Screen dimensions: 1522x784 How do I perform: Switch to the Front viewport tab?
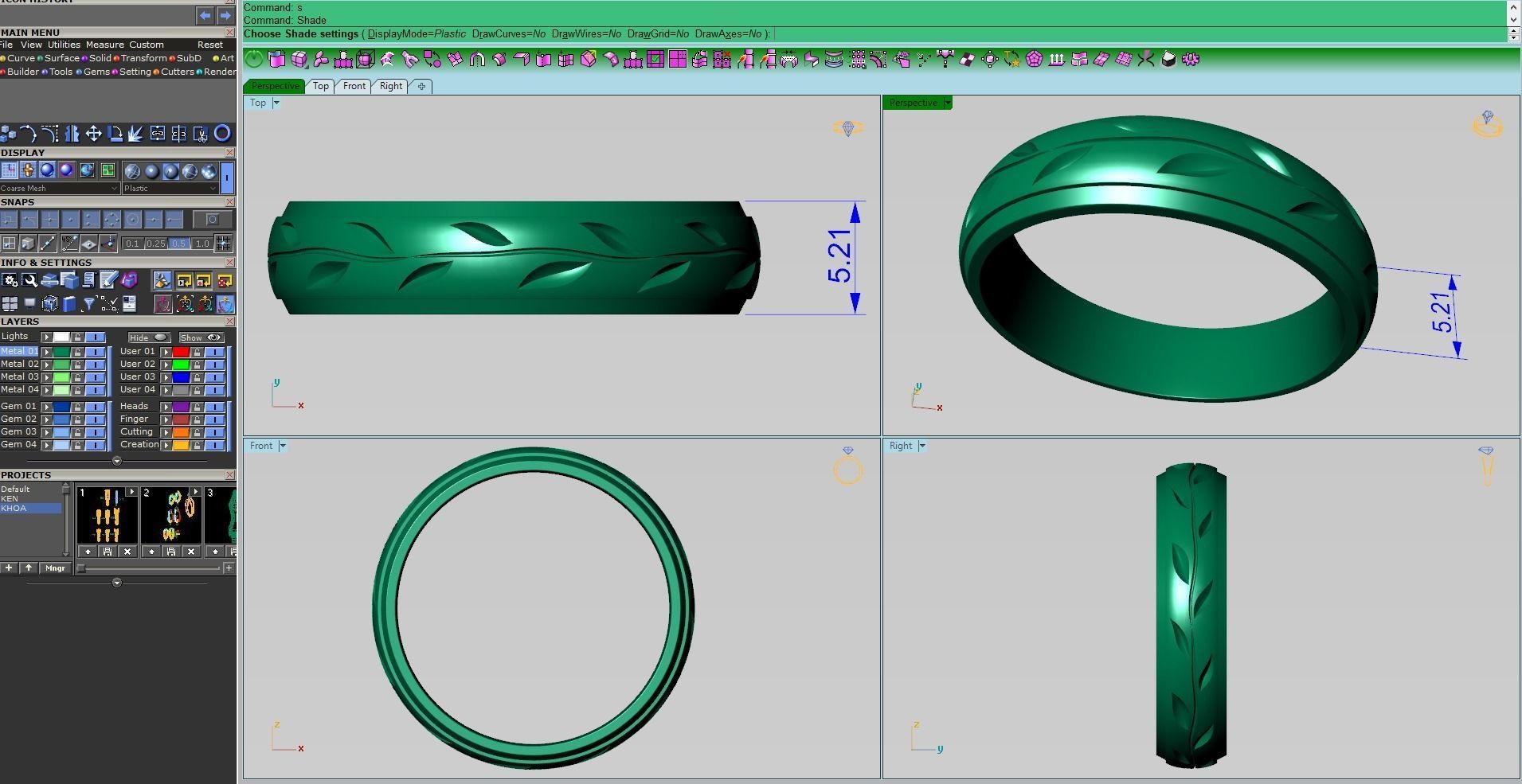tap(354, 86)
